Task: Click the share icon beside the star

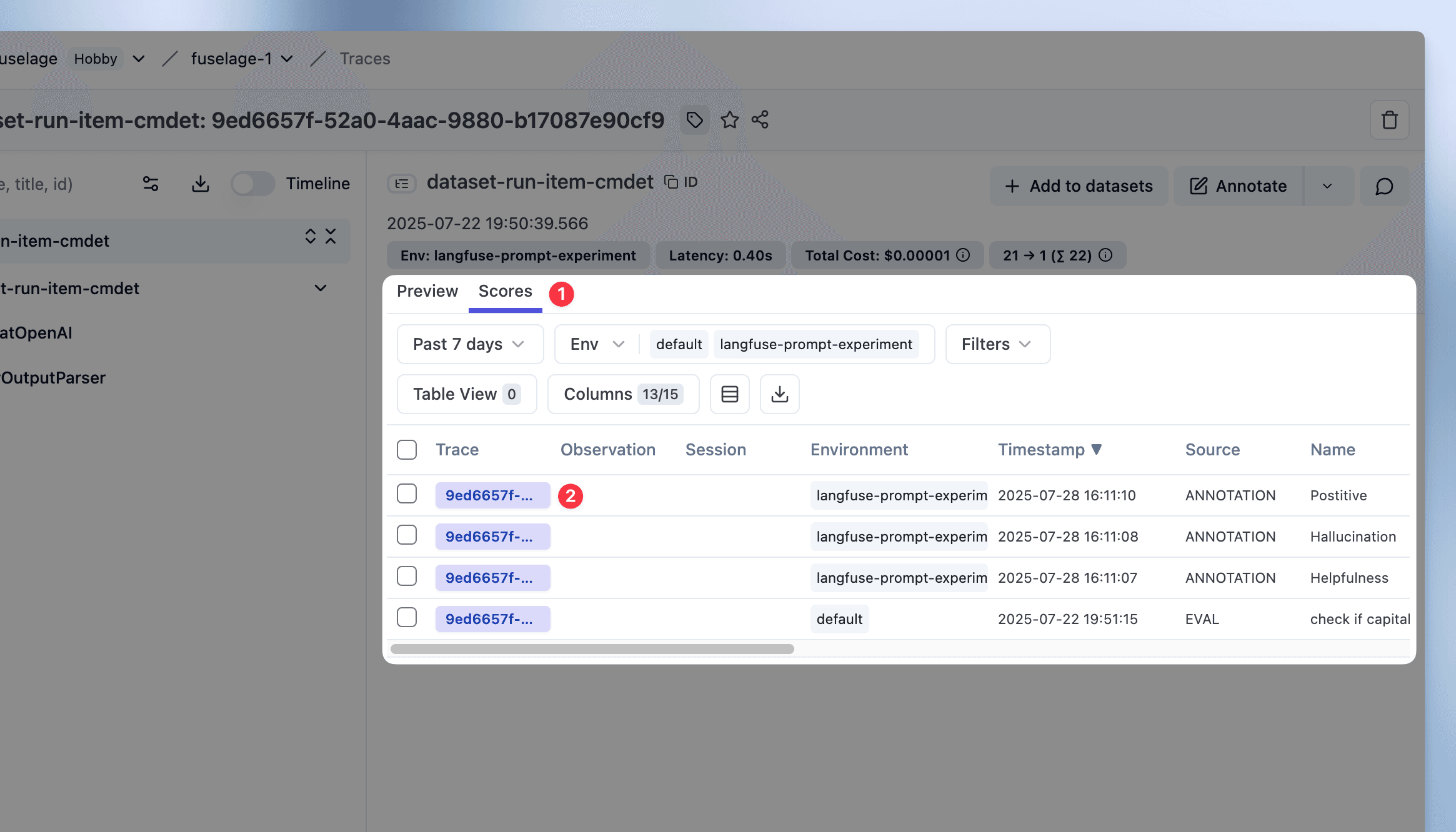Action: [x=760, y=120]
